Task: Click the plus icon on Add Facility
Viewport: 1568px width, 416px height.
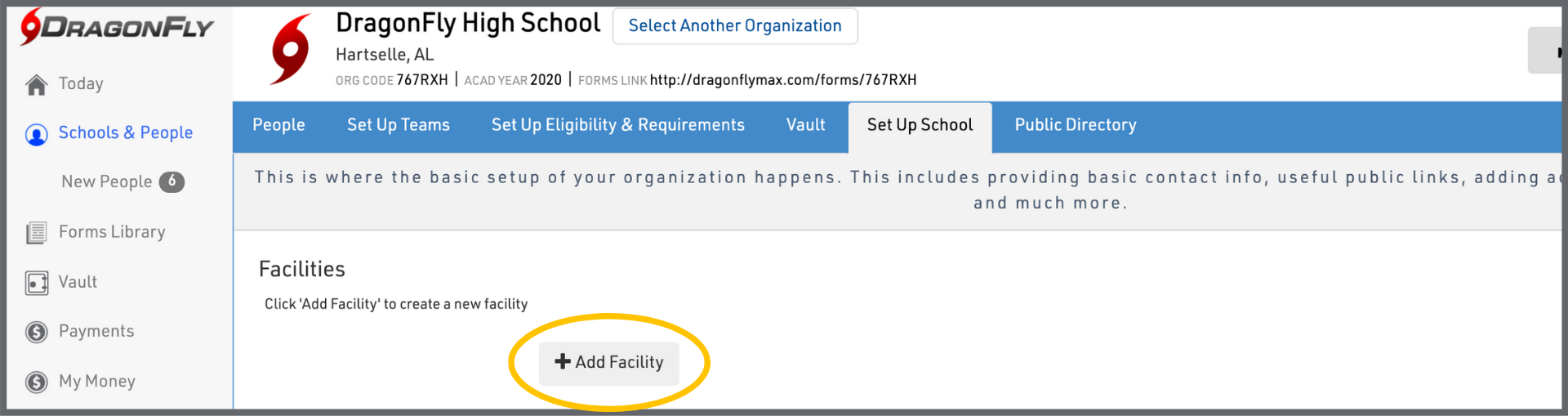Action: pyautogui.click(x=563, y=361)
